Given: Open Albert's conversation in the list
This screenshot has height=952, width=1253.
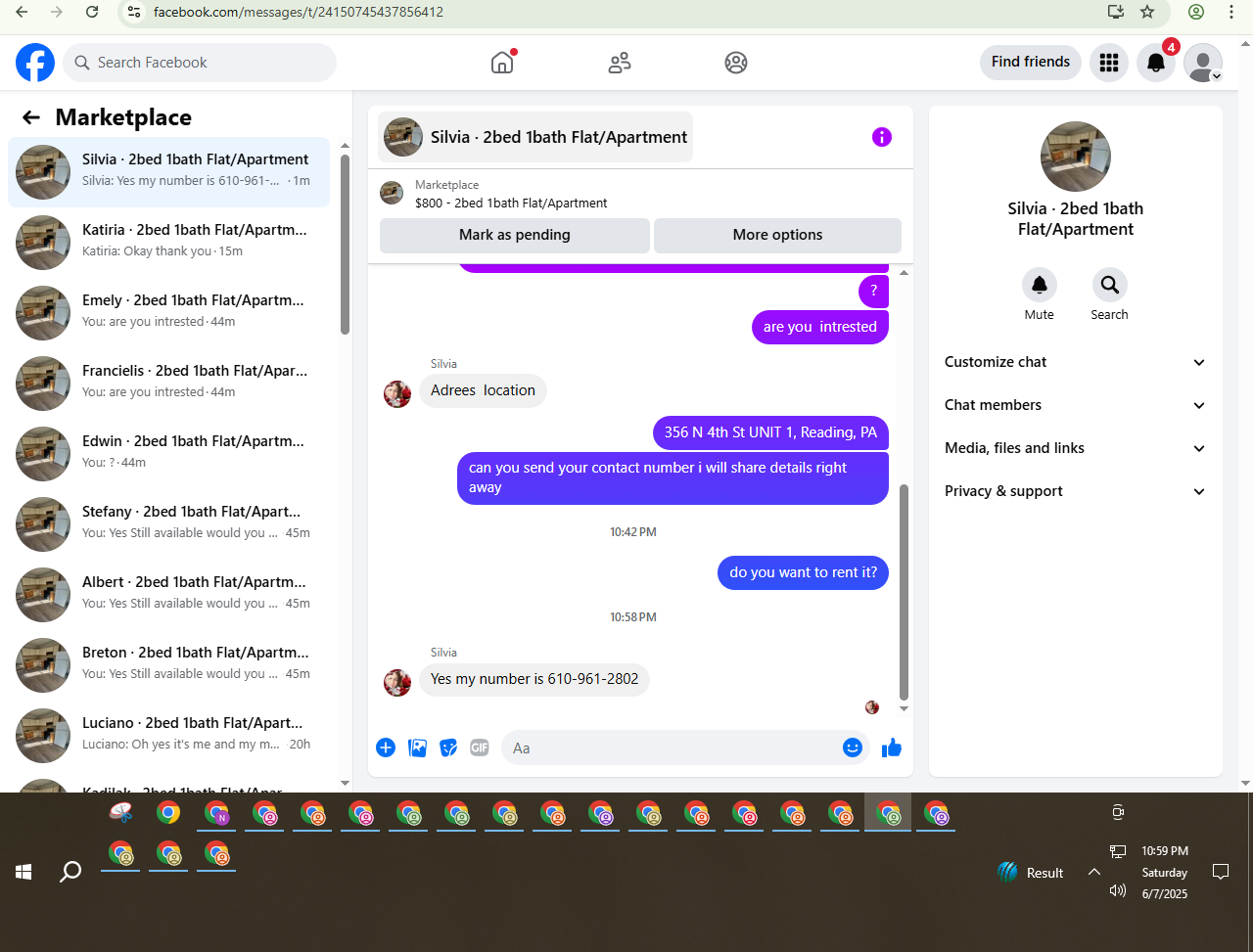Looking at the screenshot, I should pyautogui.click(x=168, y=594).
